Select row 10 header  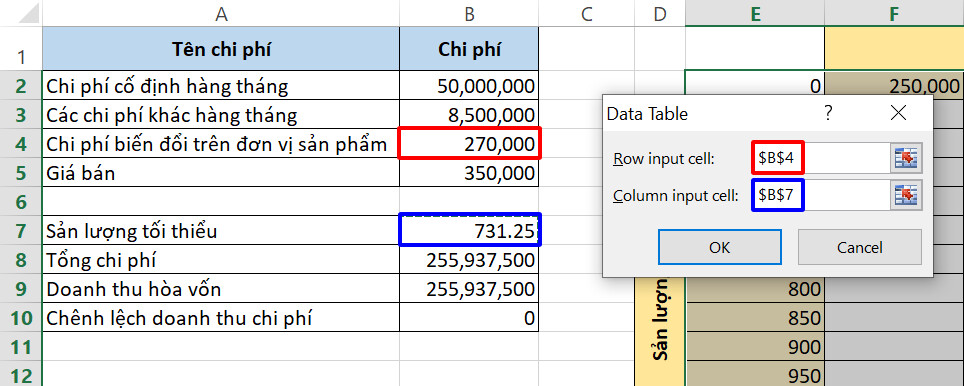pos(21,317)
